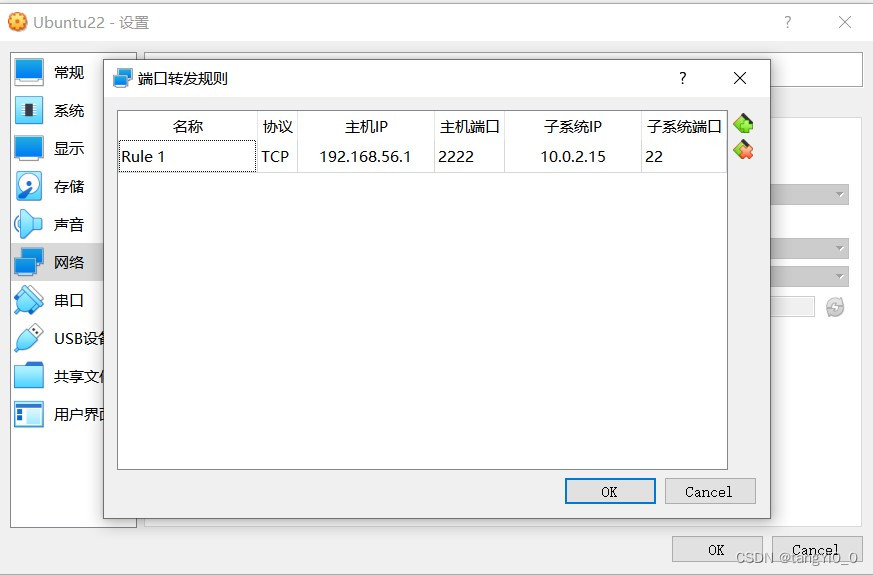Click Cancel in the Ubuntu22 settings window
The height and width of the screenshot is (575, 873).
point(817,549)
